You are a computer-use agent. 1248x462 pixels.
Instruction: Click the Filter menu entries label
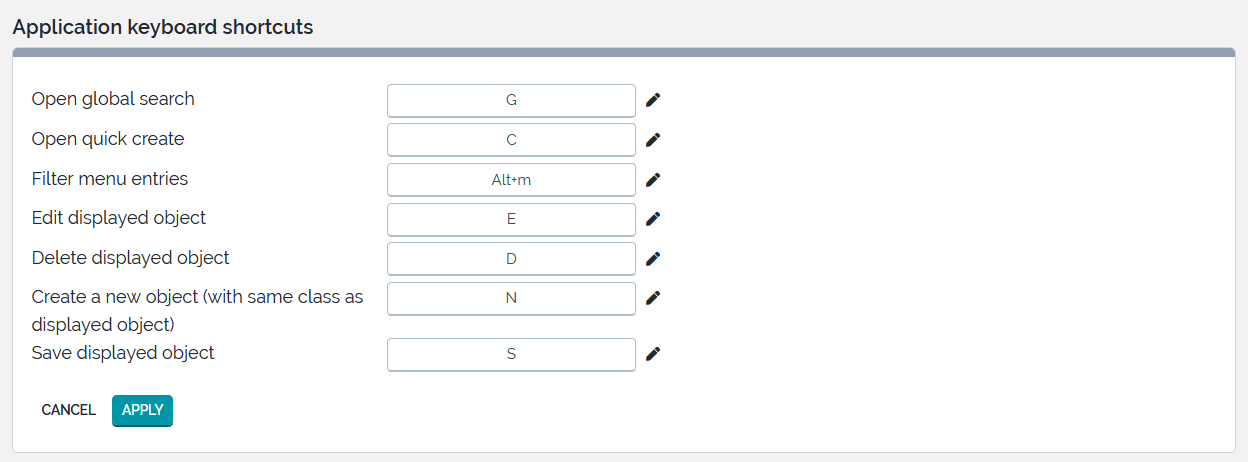(x=110, y=179)
